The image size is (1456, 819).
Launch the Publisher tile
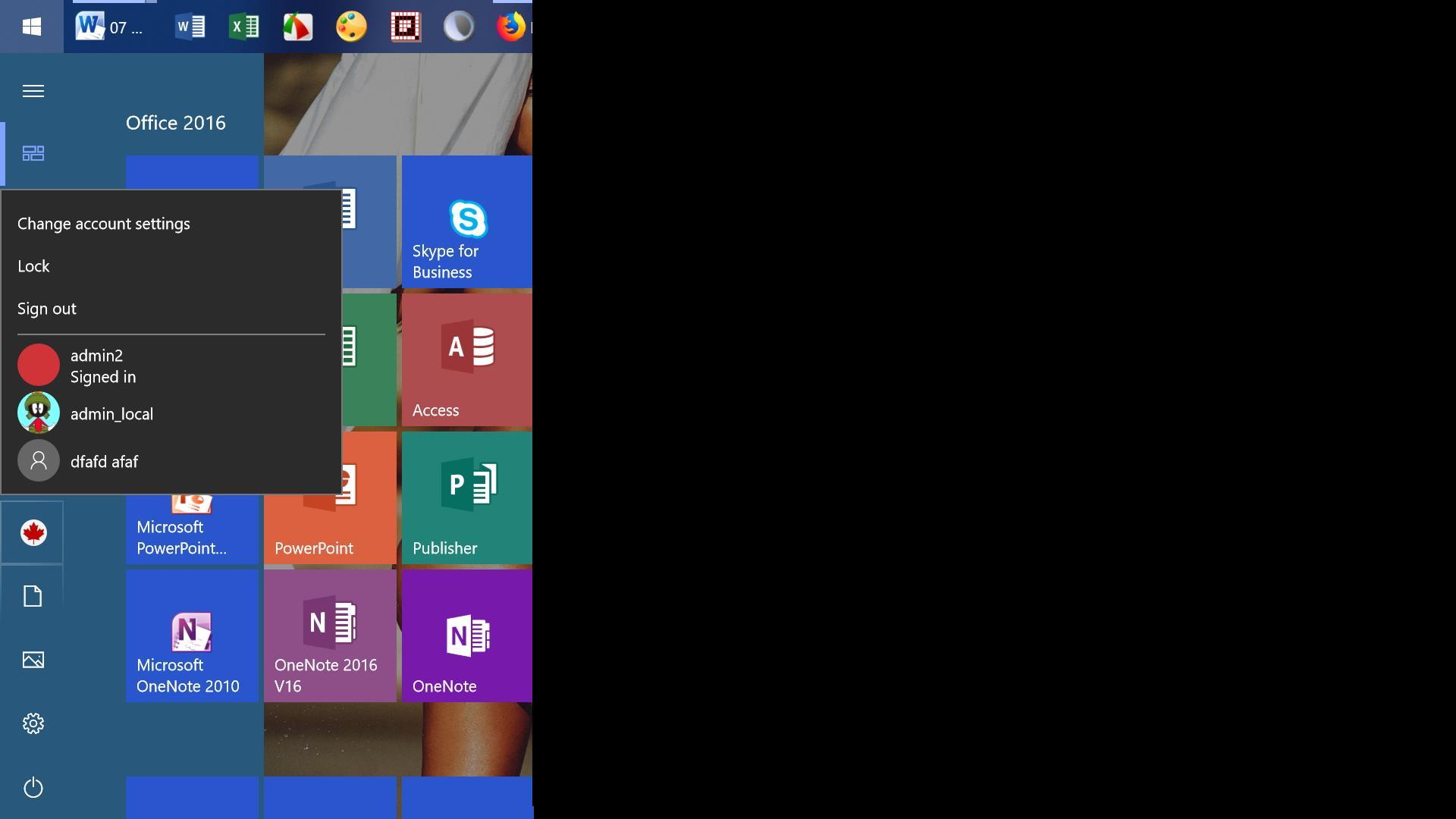coord(466,497)
